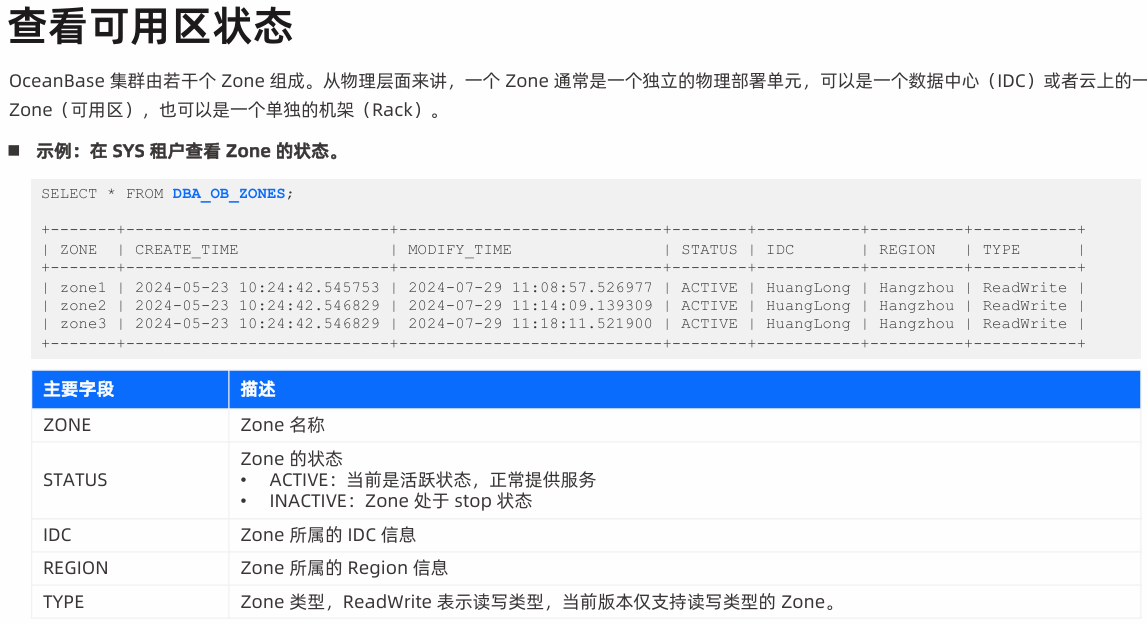Click the TYPE field cell in table

pyautogui.click(x=63, y=602)
